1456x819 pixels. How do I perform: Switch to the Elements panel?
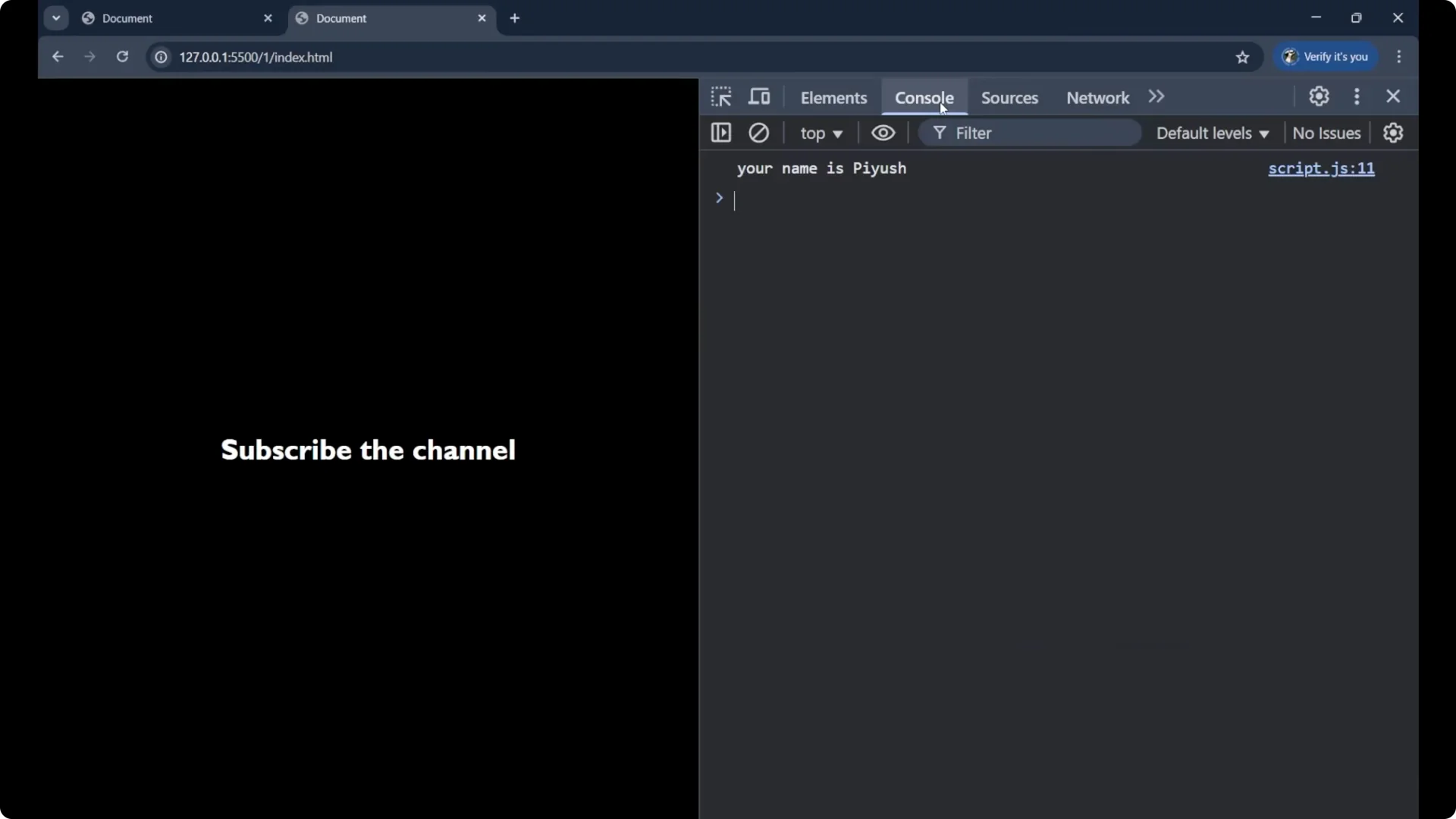coord(834,97)
